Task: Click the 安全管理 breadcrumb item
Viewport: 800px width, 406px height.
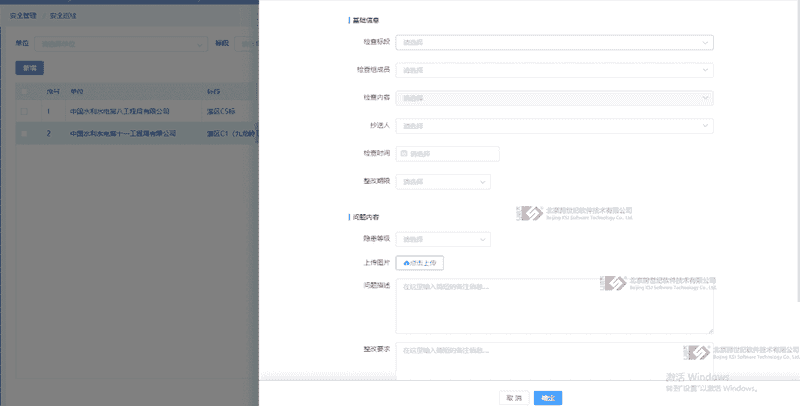Action: pos(23,16)
